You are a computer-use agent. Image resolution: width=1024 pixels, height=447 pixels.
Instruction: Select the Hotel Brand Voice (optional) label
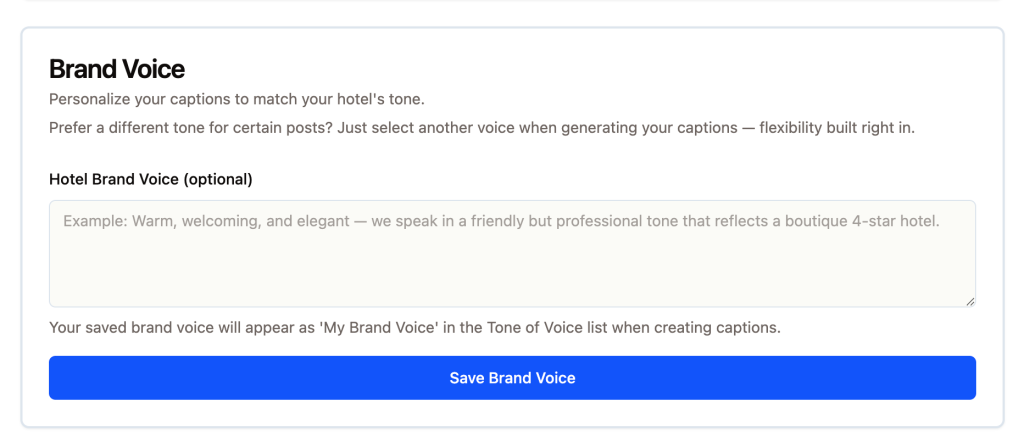pos(150,180)
